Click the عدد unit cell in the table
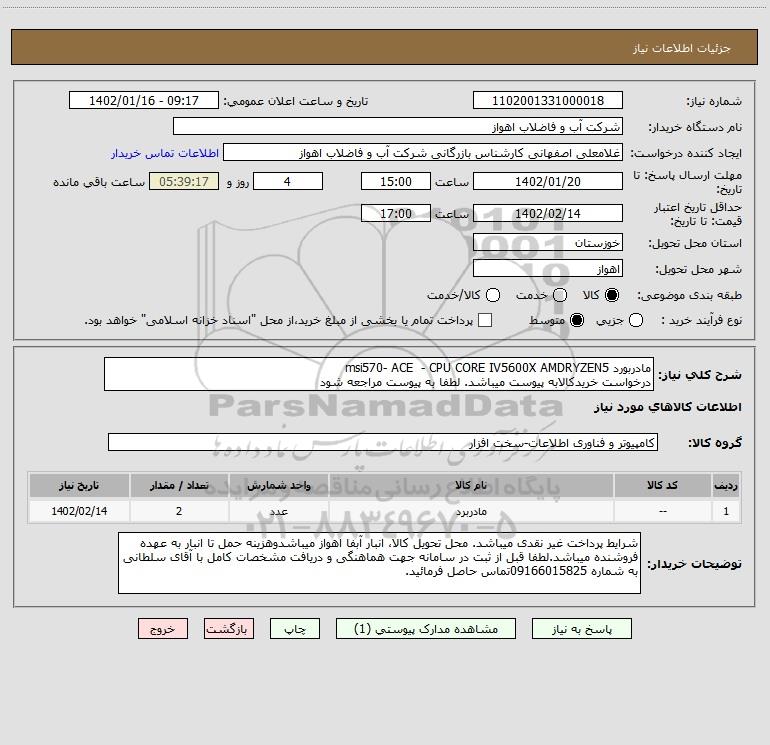Image resolution: width=770 pixels, height=745 pixels. click(278, 511)
